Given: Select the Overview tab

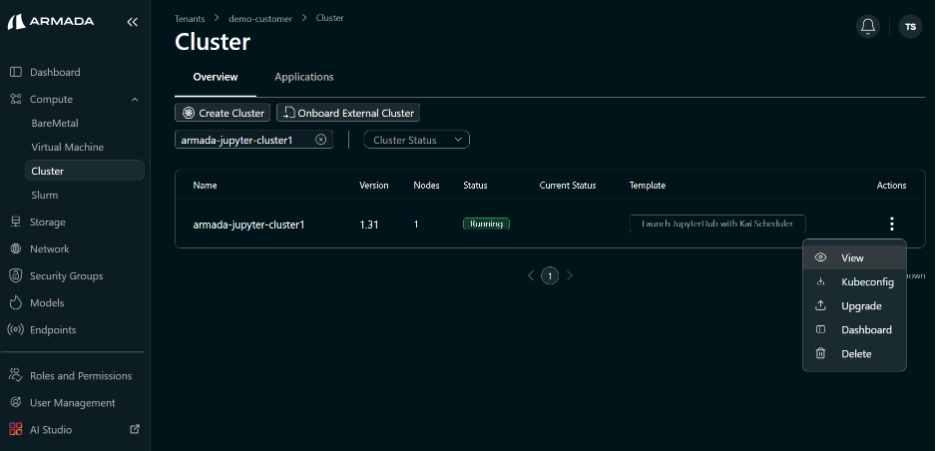Looking at the screenshot, I should point(215,77).
